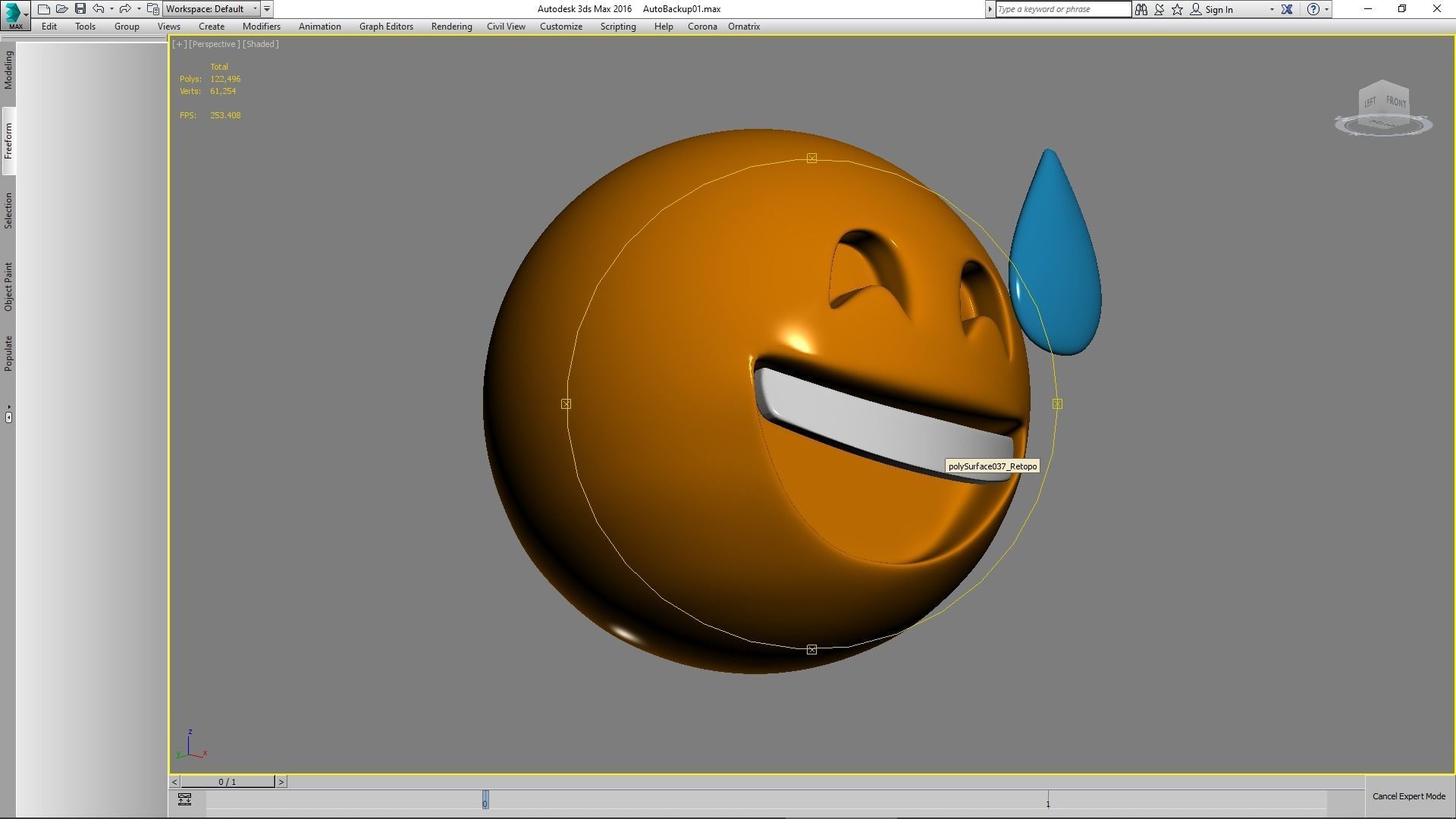Open Favorites with the star icon

1178,9
